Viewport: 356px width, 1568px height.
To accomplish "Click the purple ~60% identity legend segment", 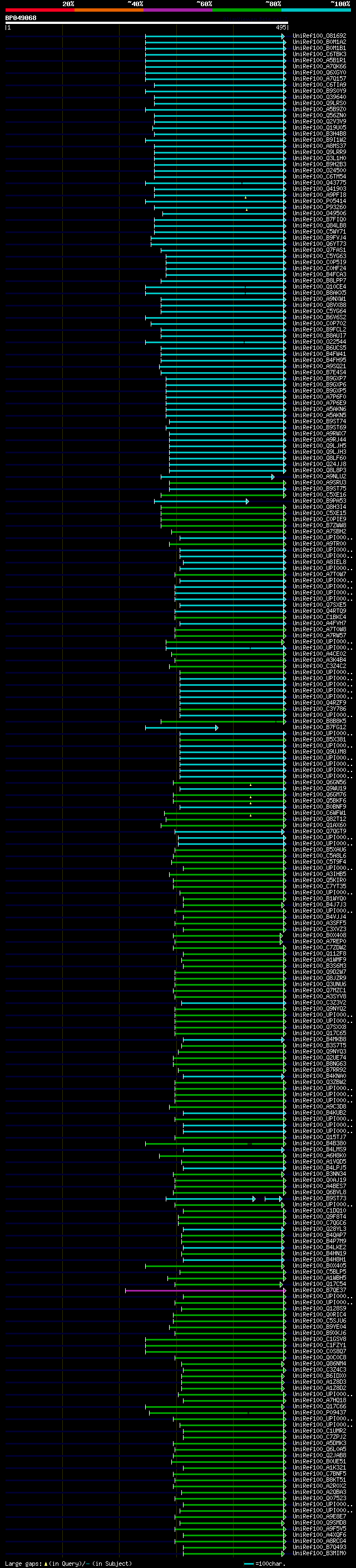I will coord(179,10).
